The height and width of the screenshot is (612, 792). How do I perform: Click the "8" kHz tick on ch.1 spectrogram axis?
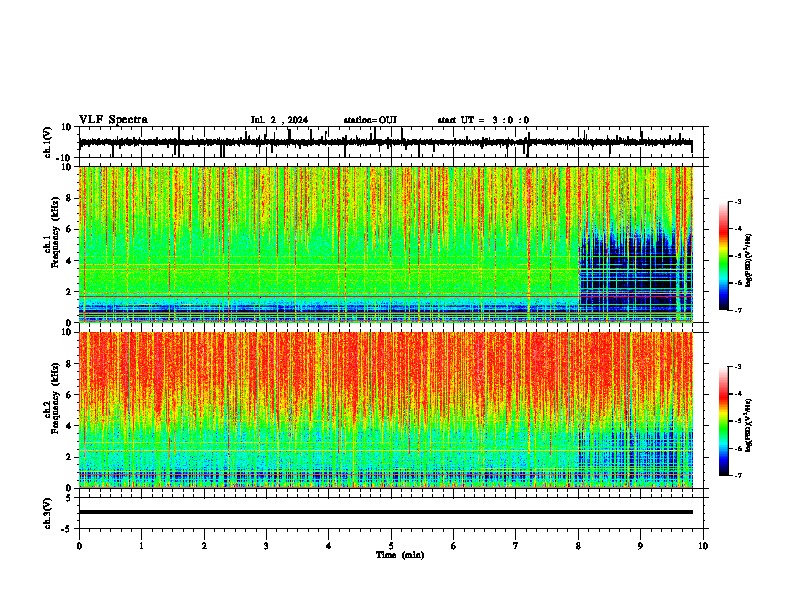point(70,198)
